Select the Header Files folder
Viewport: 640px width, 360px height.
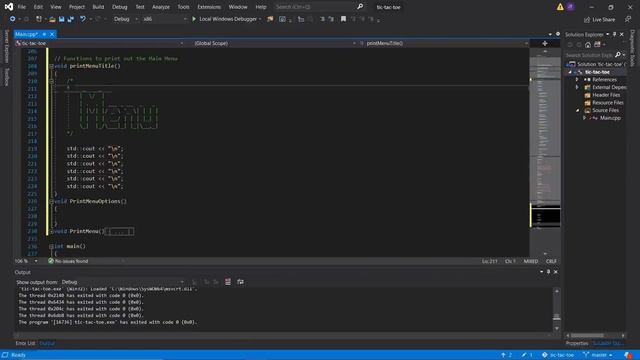coord(602,95)
